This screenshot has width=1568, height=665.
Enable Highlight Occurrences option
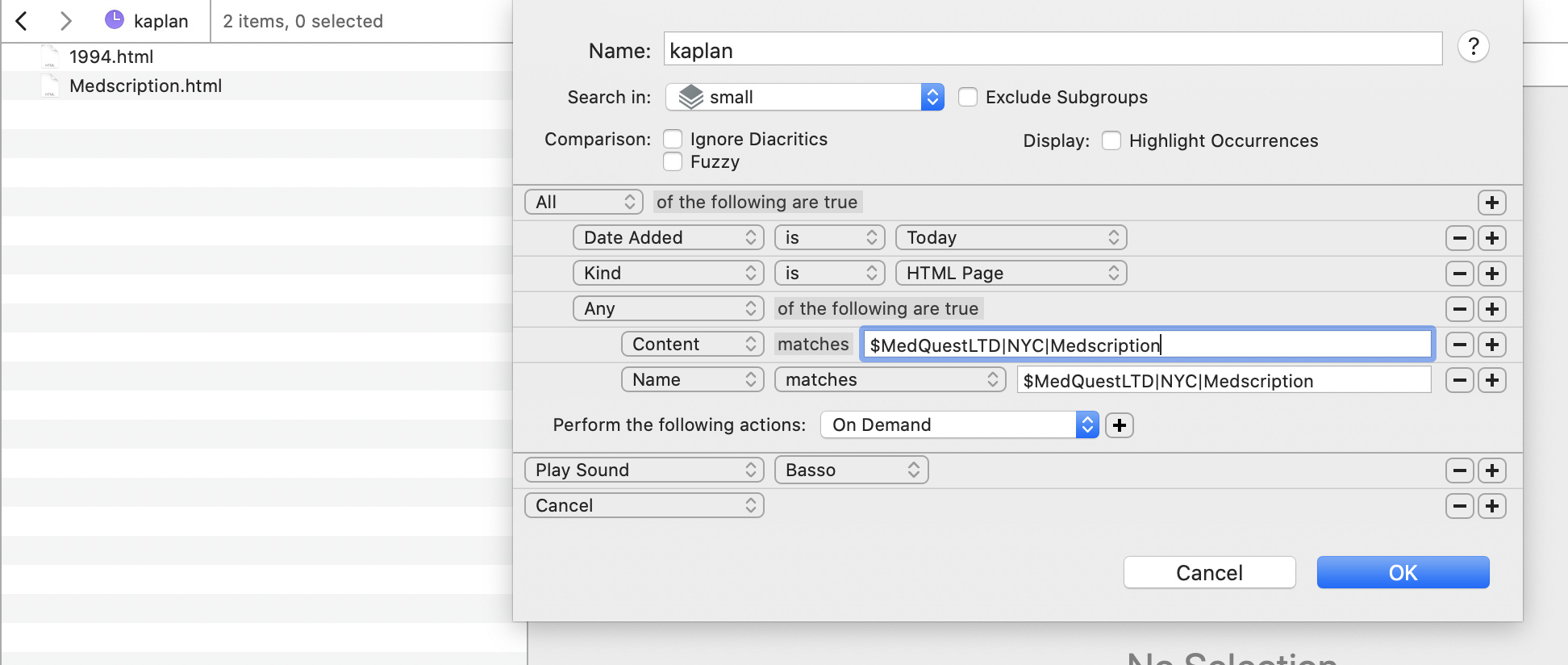pos(1111,140)
